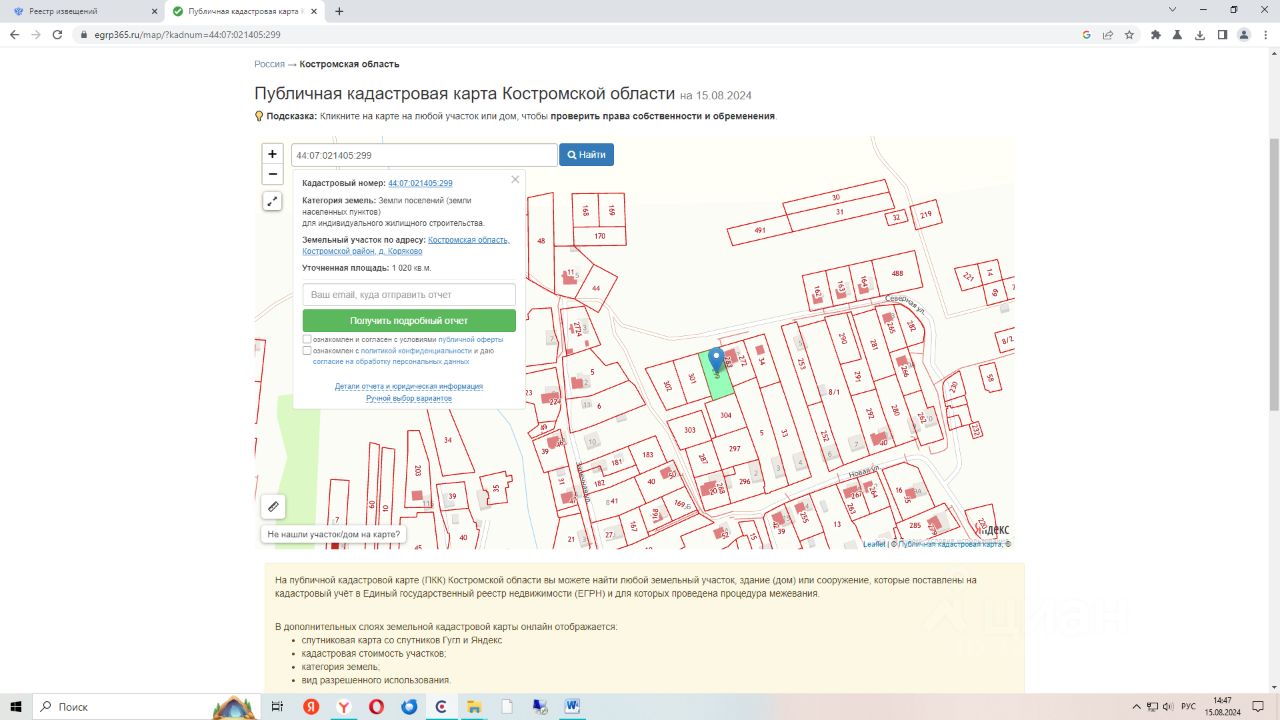Activate the ruler measurement tool

pos(273,507)
